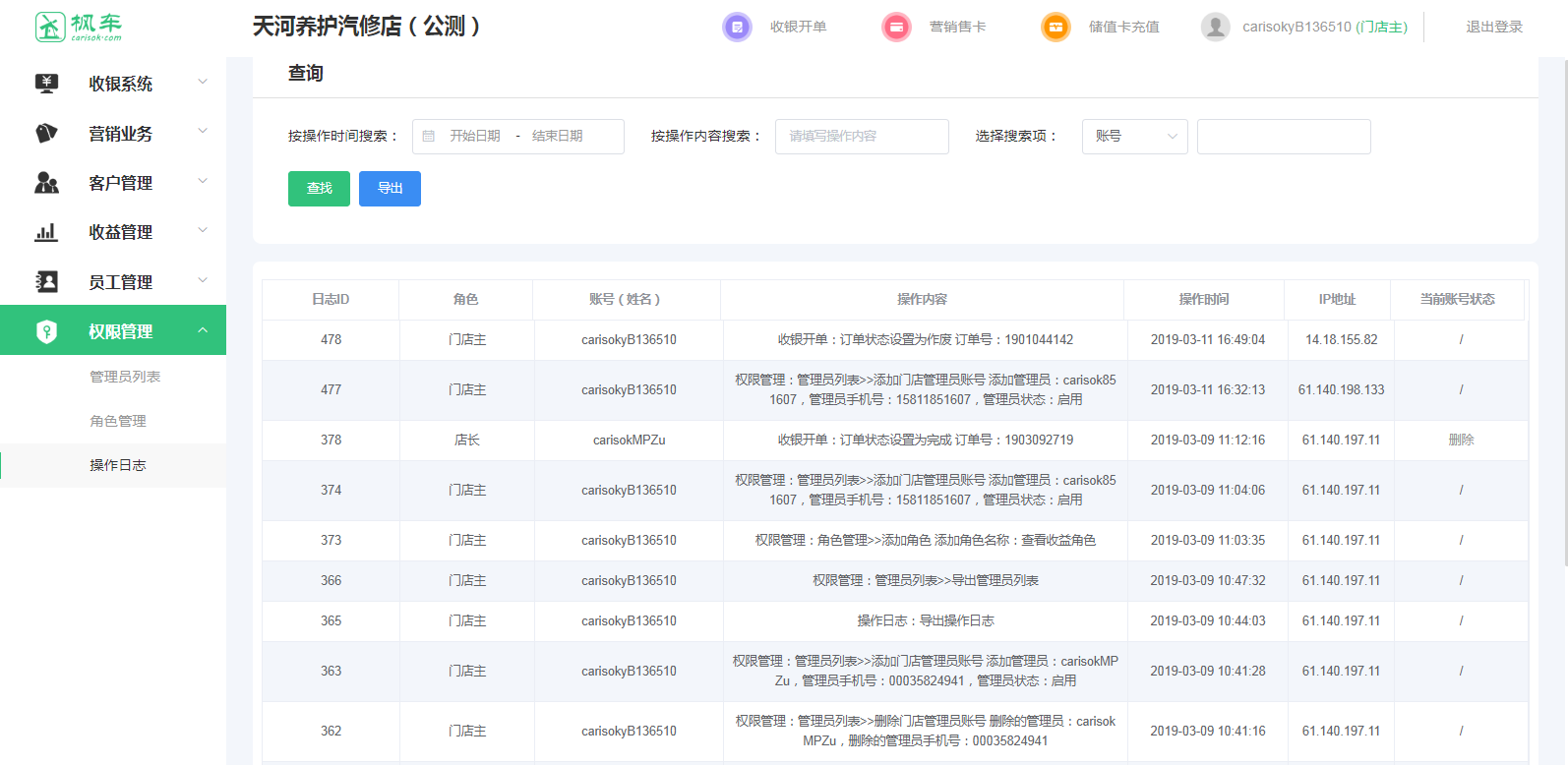Image resolution: width=1568 pixels, height=765 pixels.
Task: Open 角色管理 submenu item
Action: pyautogui.click(x=118, y=421)
